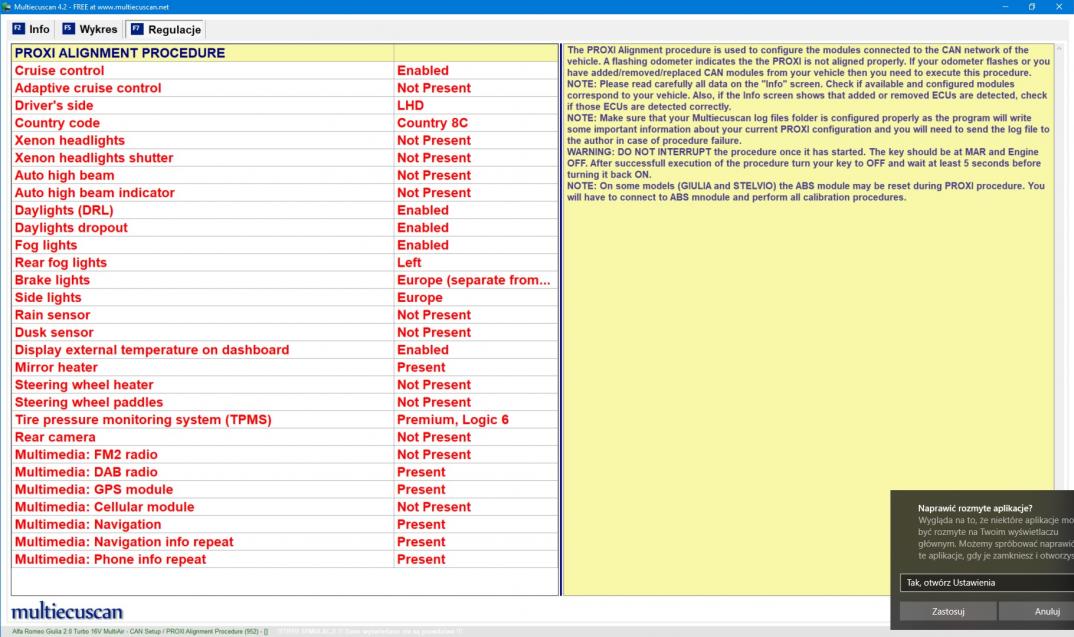The width and height of the screenshot is (1074, 637).
Task: Select the Brake lights row
Action: (x=285, y=280)
